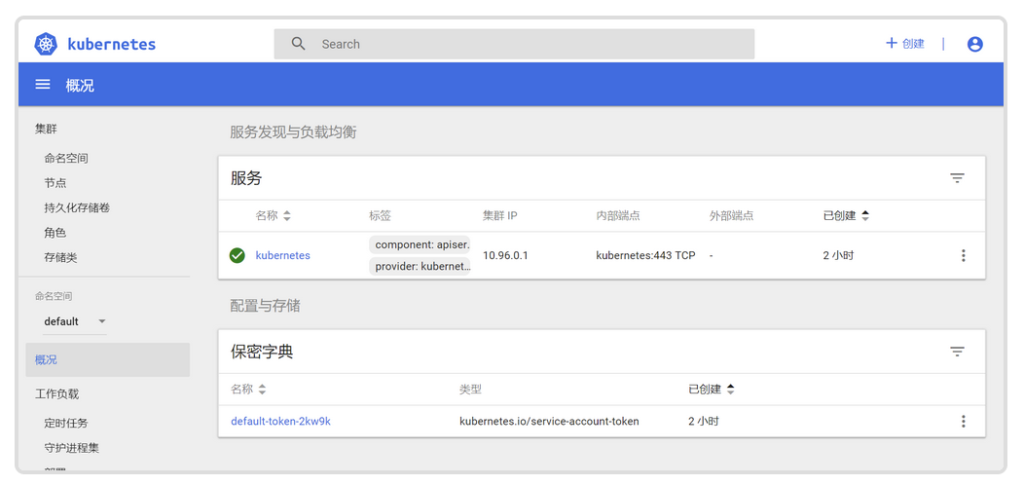Open 定时任务 in the sidebar
Viewport: 1024px width, 485px height.
[x=66, y=423]
